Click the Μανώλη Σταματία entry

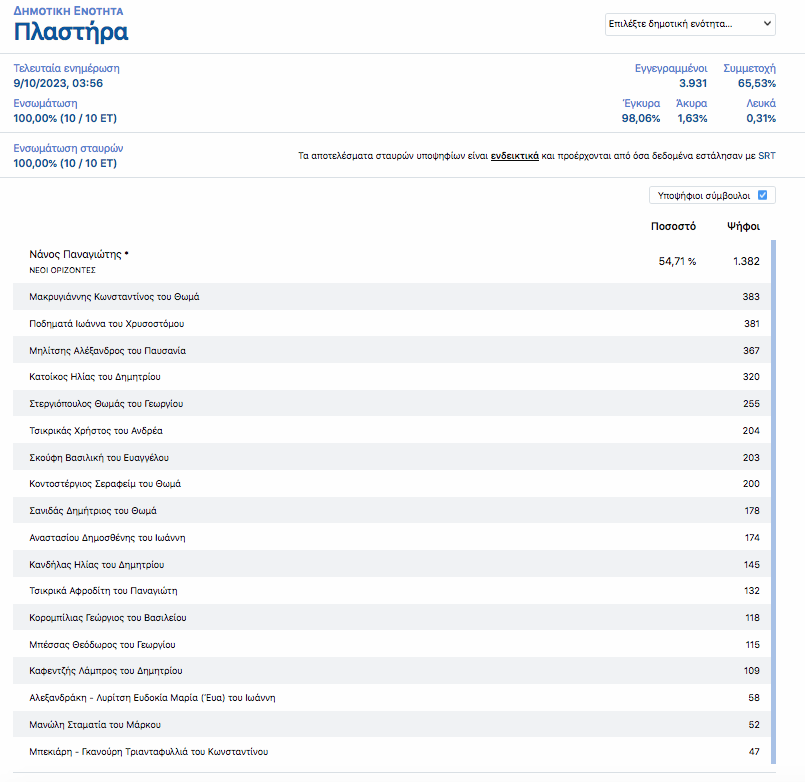(96, 724)
